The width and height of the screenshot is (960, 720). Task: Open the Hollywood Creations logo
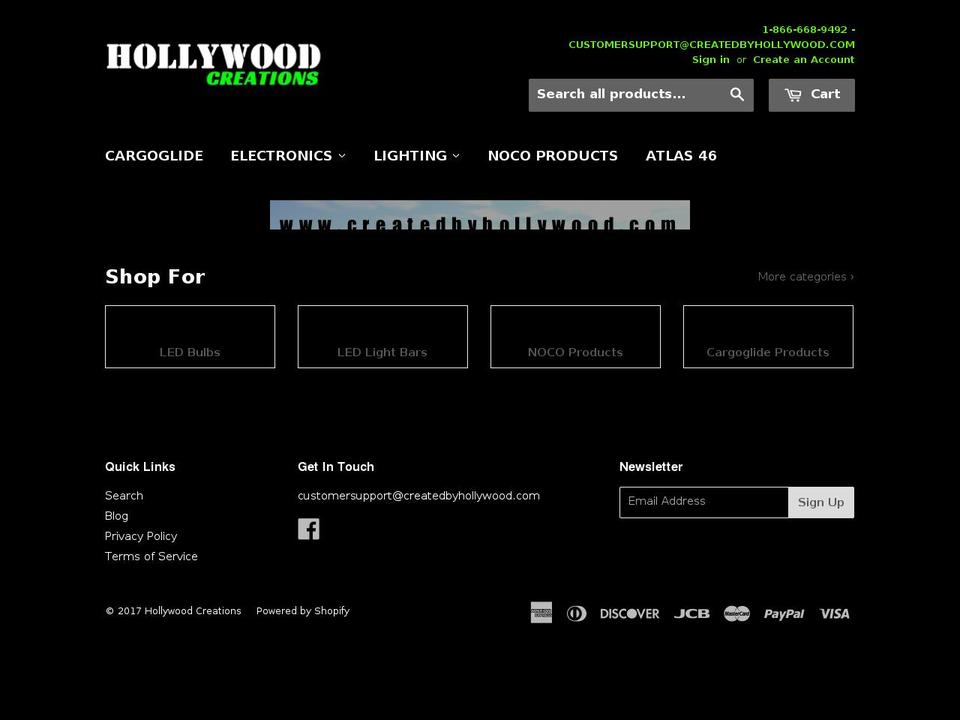coord(213,63)
